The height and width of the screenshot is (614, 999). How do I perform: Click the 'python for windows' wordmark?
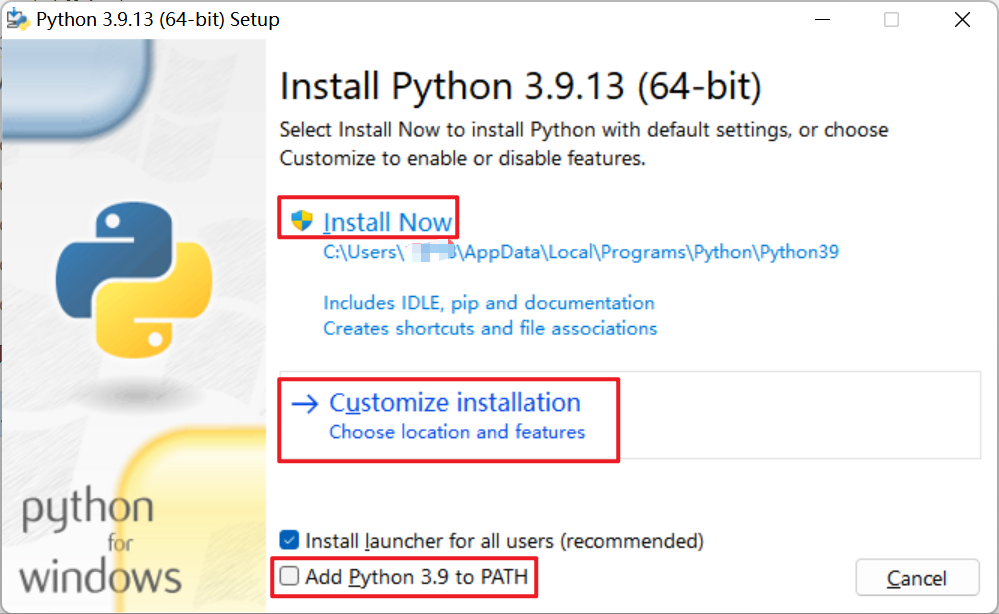(100, 542)
